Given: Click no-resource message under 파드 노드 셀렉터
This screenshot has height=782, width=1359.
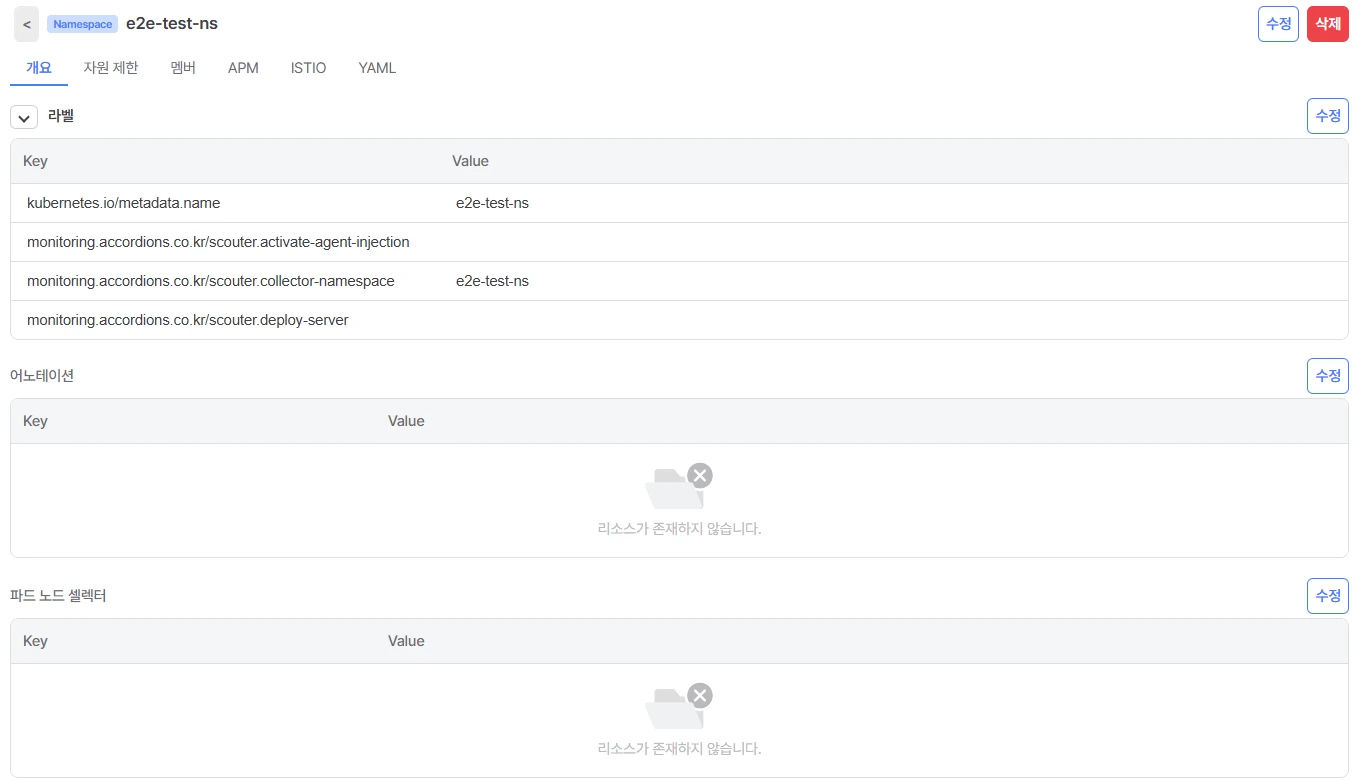Looking at the screenshot, I should pos(679,748).
